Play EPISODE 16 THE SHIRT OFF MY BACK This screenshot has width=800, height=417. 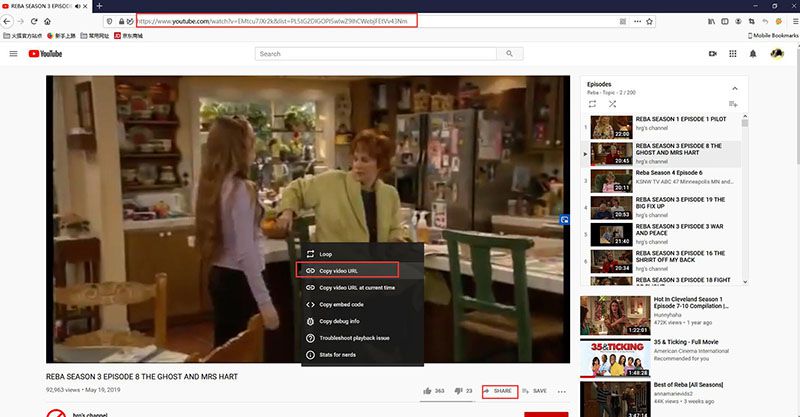click(662, 261)
